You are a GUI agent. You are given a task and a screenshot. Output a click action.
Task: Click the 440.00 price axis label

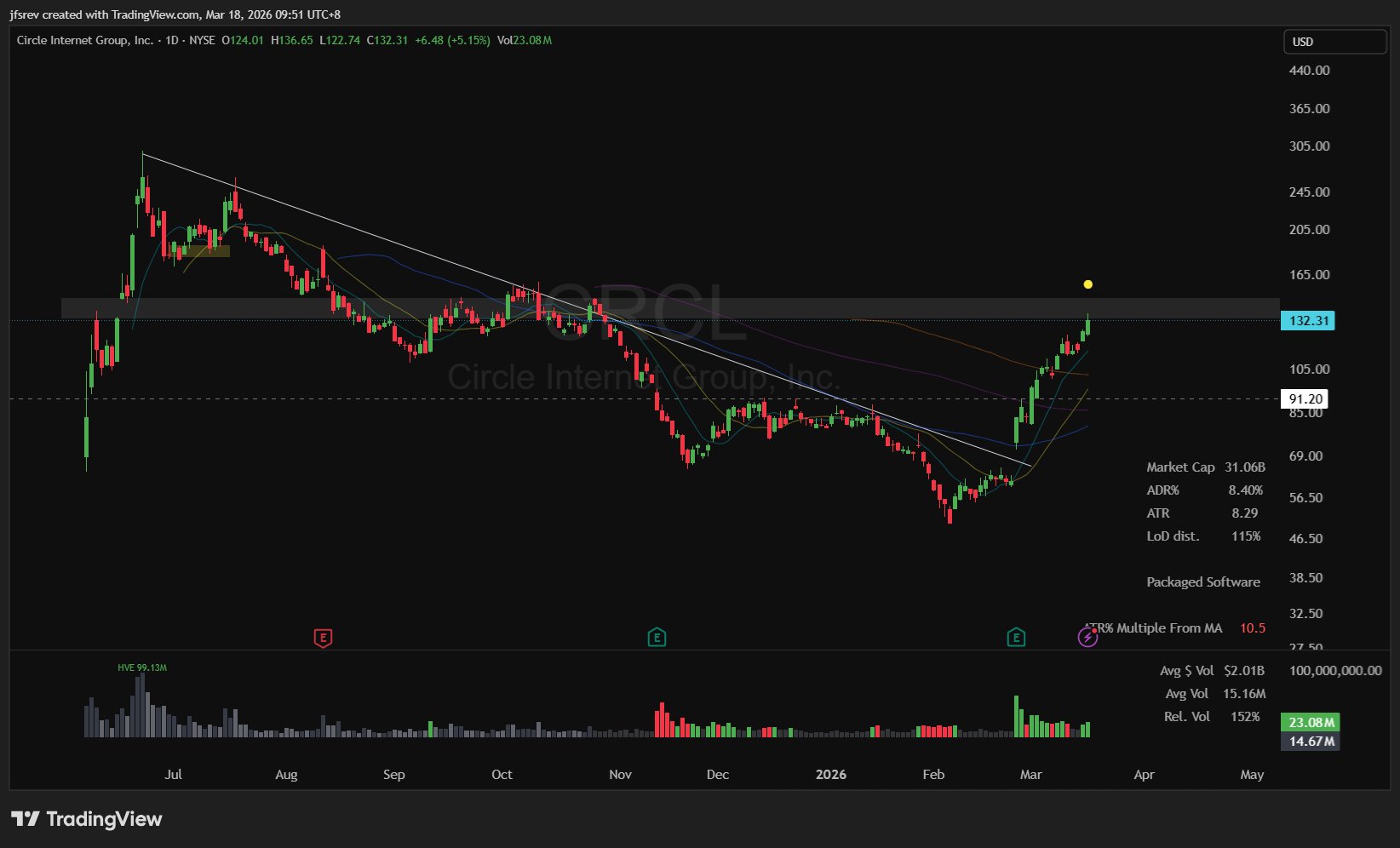1310,71
